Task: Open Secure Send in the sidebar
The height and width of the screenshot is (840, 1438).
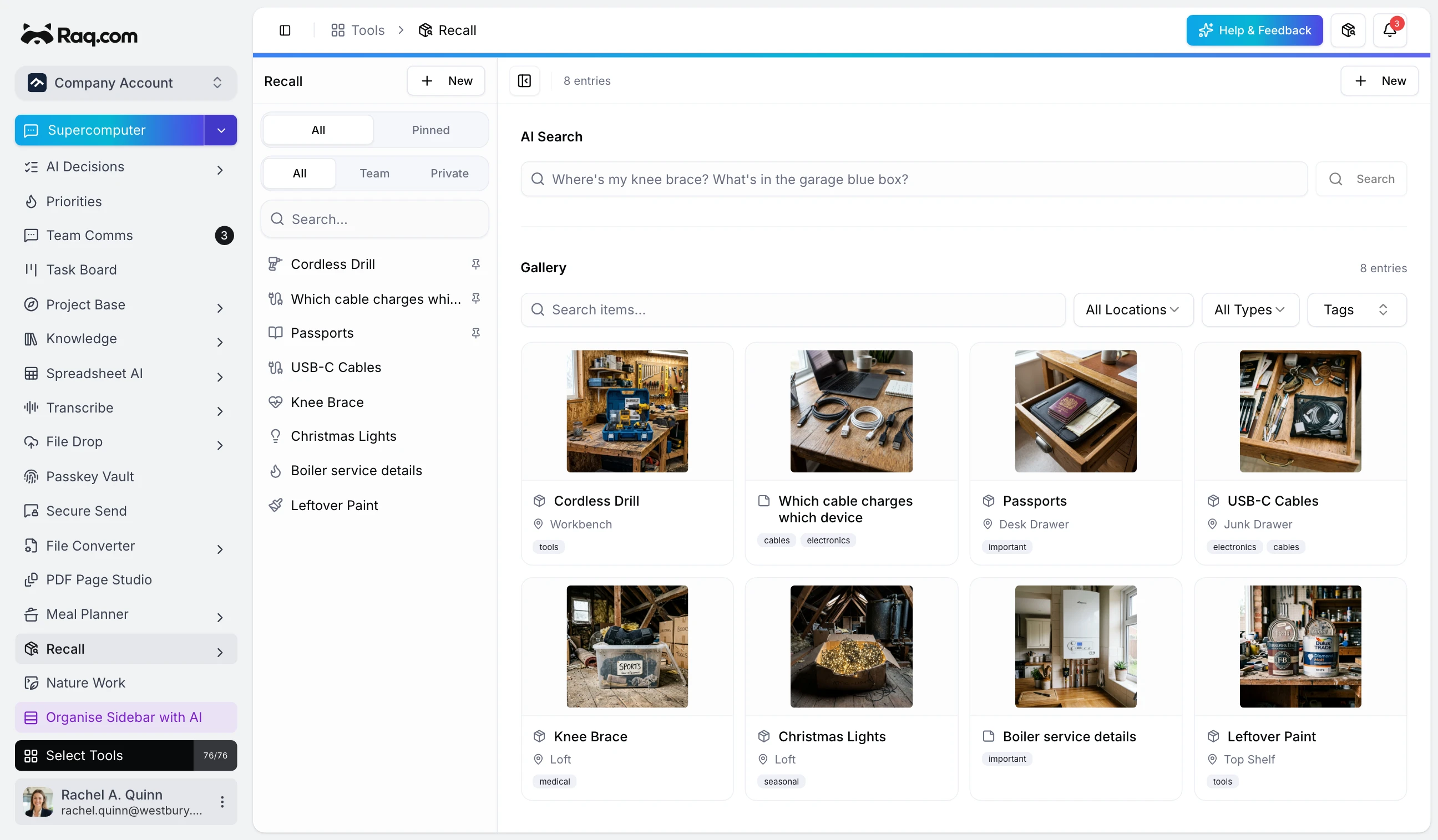Action: (125, 511)
